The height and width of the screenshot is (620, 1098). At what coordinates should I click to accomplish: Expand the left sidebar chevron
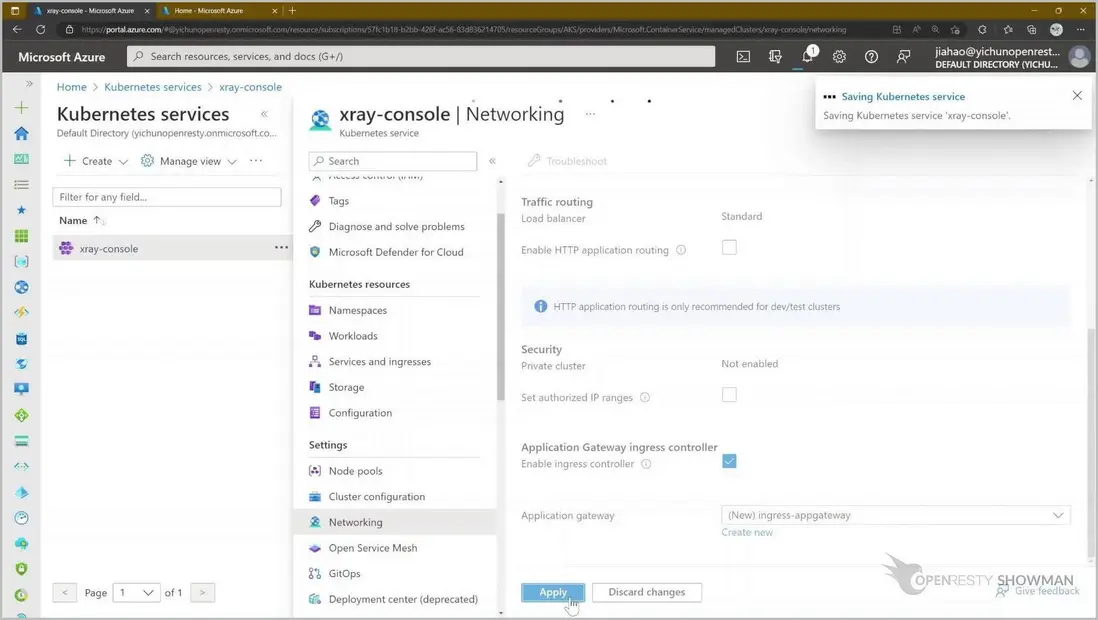[29, 83]
